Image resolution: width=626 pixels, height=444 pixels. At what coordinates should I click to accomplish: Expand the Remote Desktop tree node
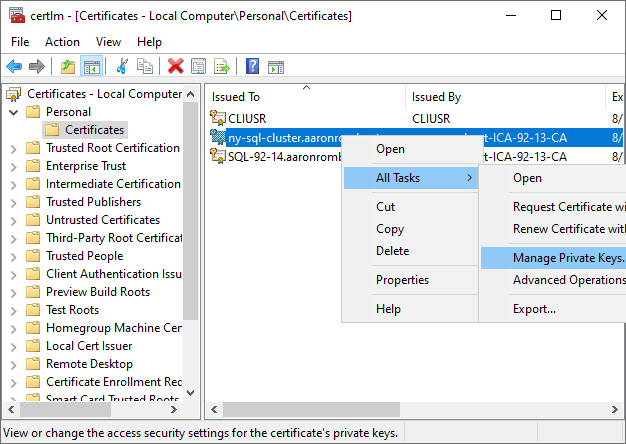pyautogui.click(x=13, y=364)
